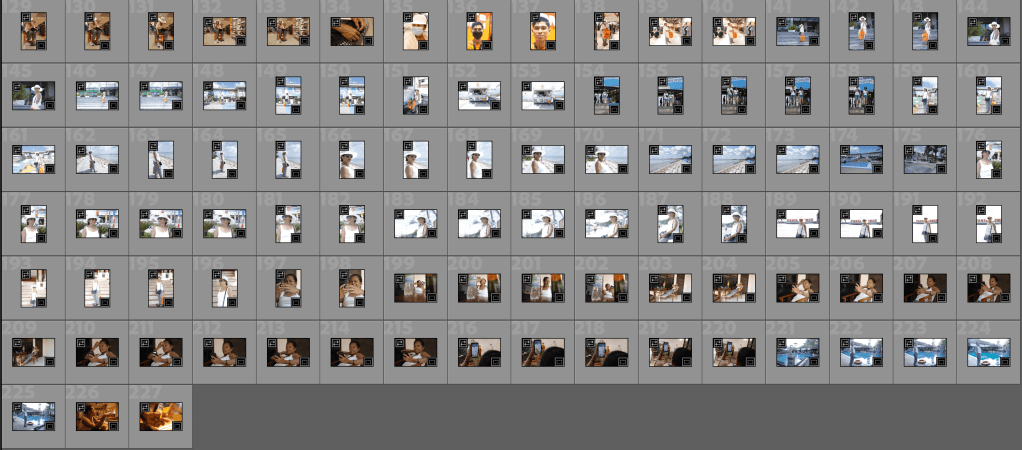The width and height of the screenshot is (1022, 450).
Task: Click the bottom-right badge on photo 171
Action: pyautogui.click(x=686, y=169)
